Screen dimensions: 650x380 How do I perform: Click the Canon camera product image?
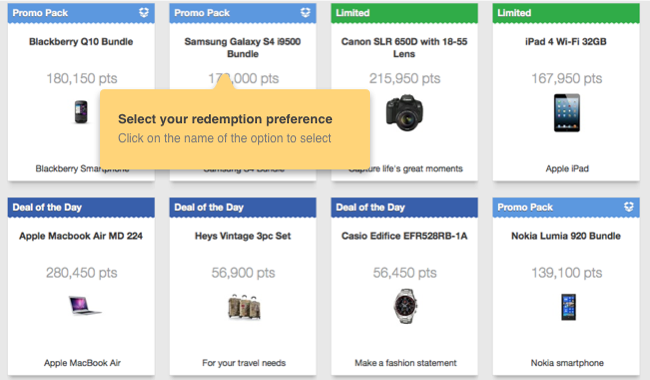click(x=405, y=113)
